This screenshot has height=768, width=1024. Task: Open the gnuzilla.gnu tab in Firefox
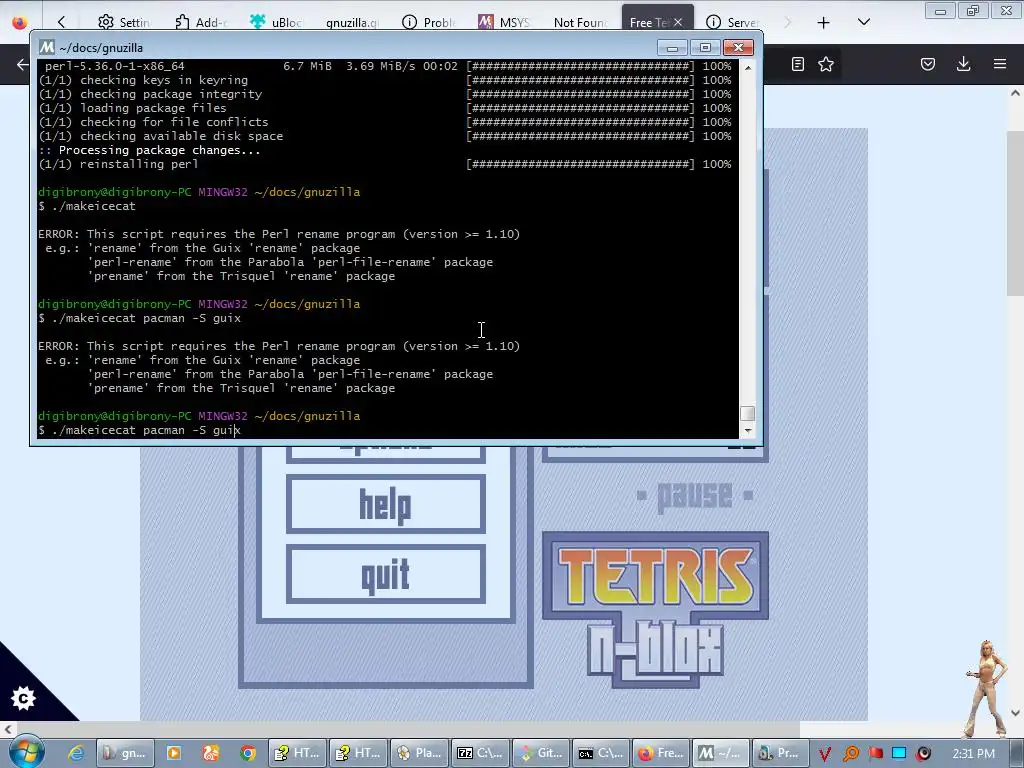pyautogui.click(x=352, y=22)
